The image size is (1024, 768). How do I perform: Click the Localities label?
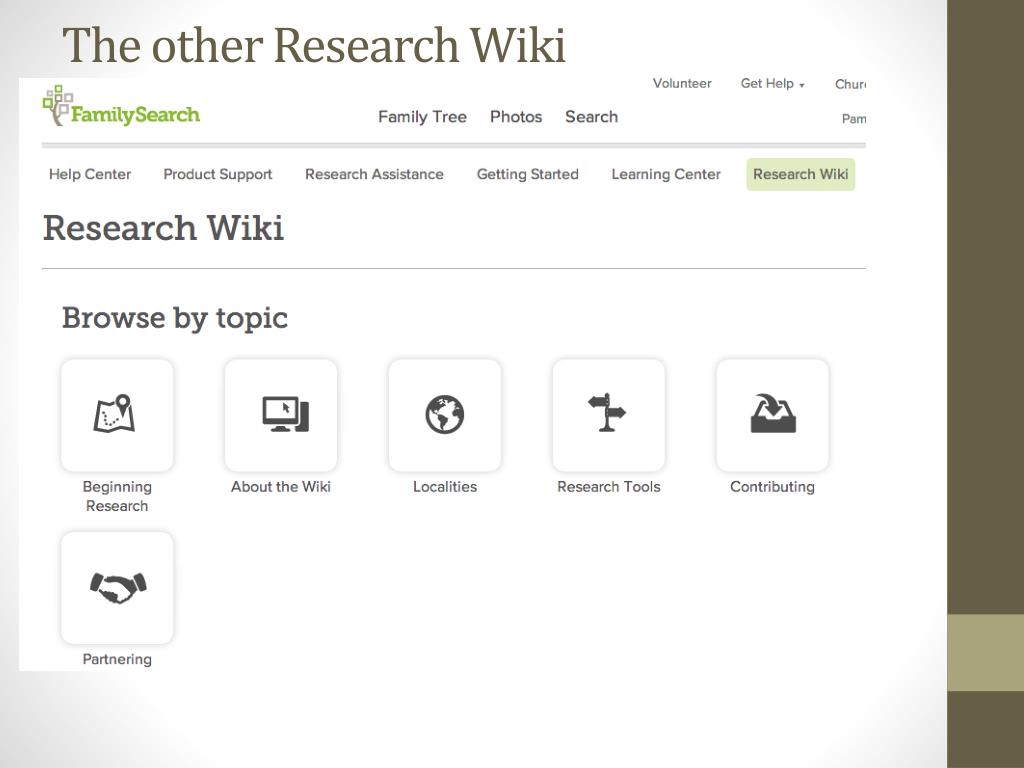pyautogui.click(x=445, y=487)
